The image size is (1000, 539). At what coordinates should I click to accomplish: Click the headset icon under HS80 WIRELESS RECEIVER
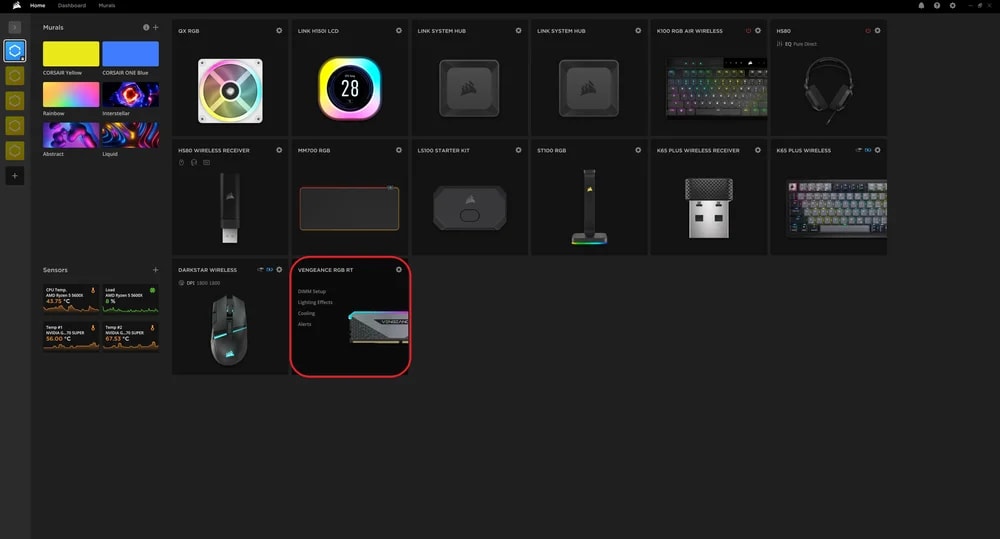[194, 163]
